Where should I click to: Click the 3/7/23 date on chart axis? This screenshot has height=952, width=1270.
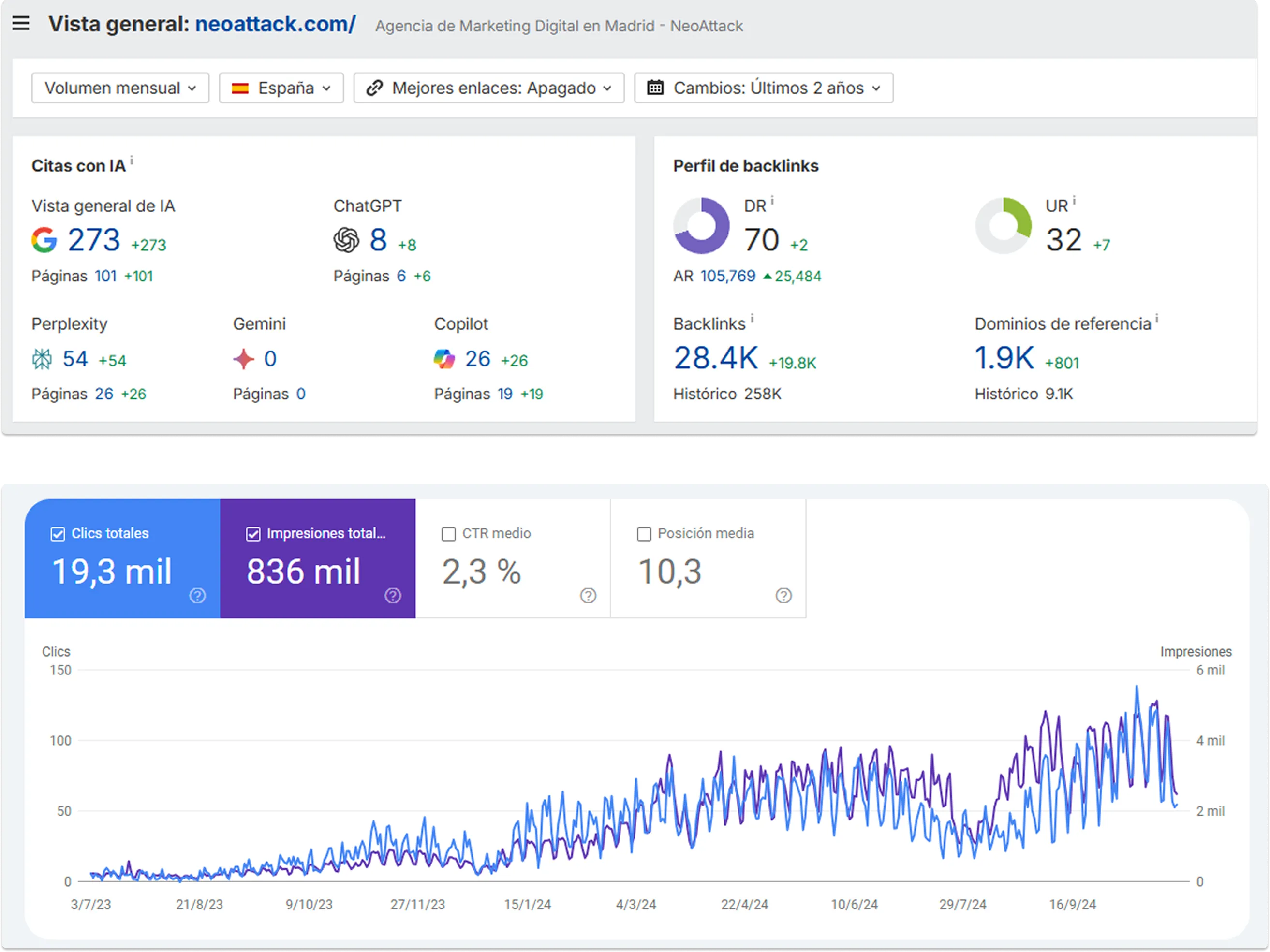pos(91,905)
